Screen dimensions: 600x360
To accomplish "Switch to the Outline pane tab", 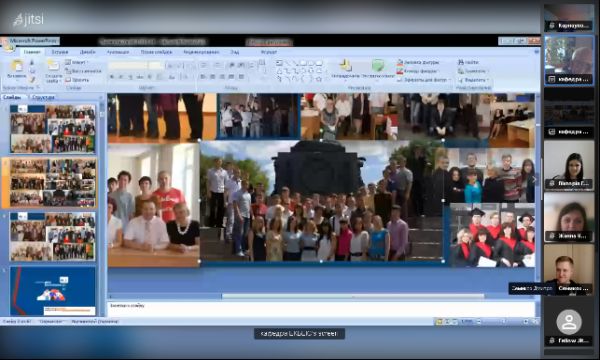I will point(43,98).
